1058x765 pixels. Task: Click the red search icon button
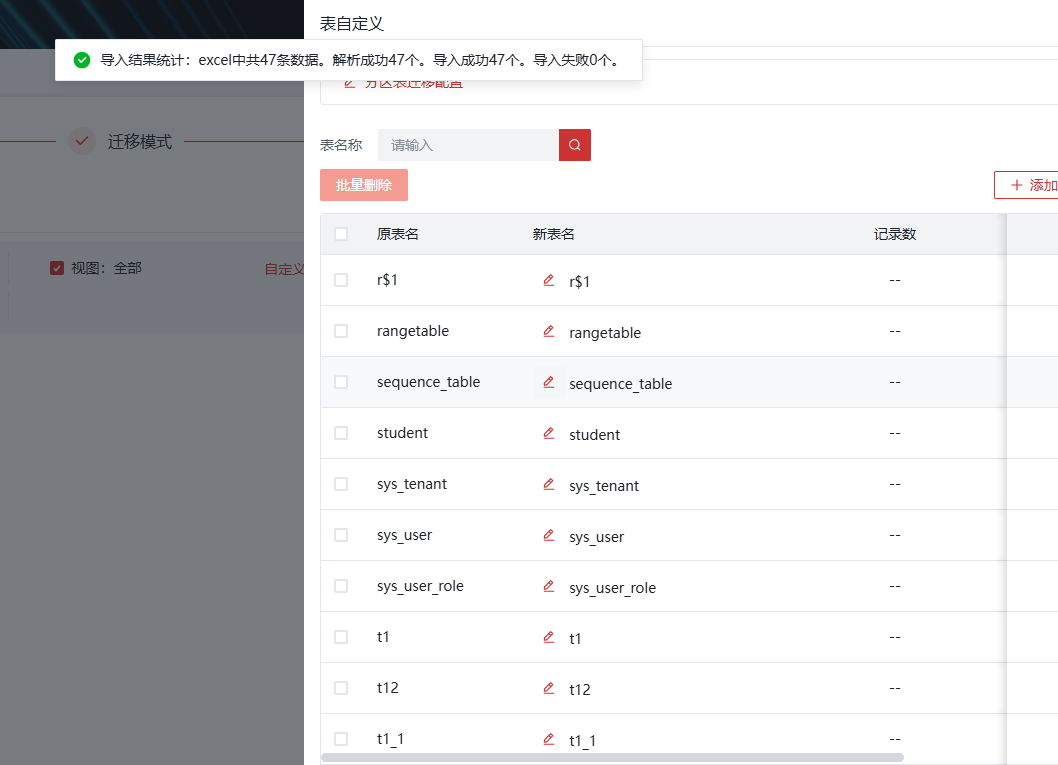[x=575, y=145]
